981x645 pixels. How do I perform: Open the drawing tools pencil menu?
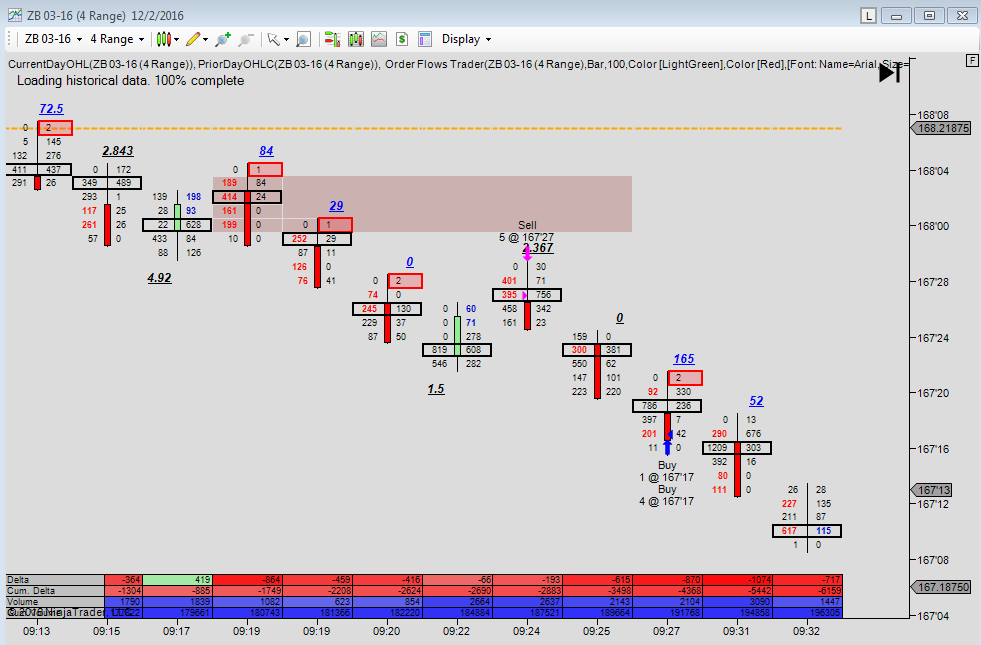197,39
